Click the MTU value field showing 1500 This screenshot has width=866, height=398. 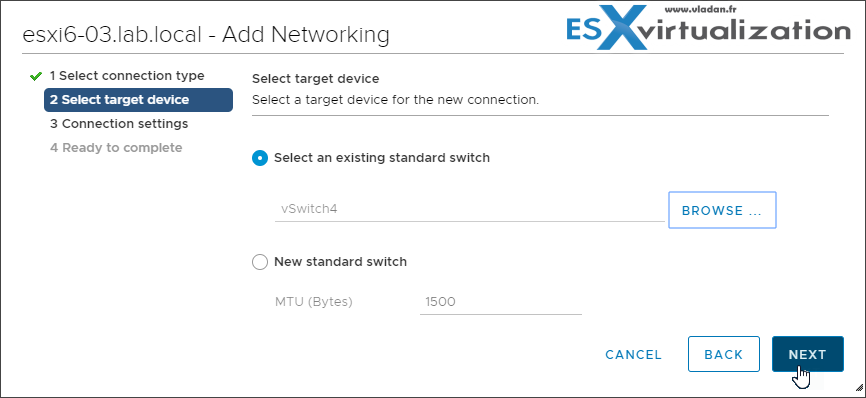click(x=500, y=302)
